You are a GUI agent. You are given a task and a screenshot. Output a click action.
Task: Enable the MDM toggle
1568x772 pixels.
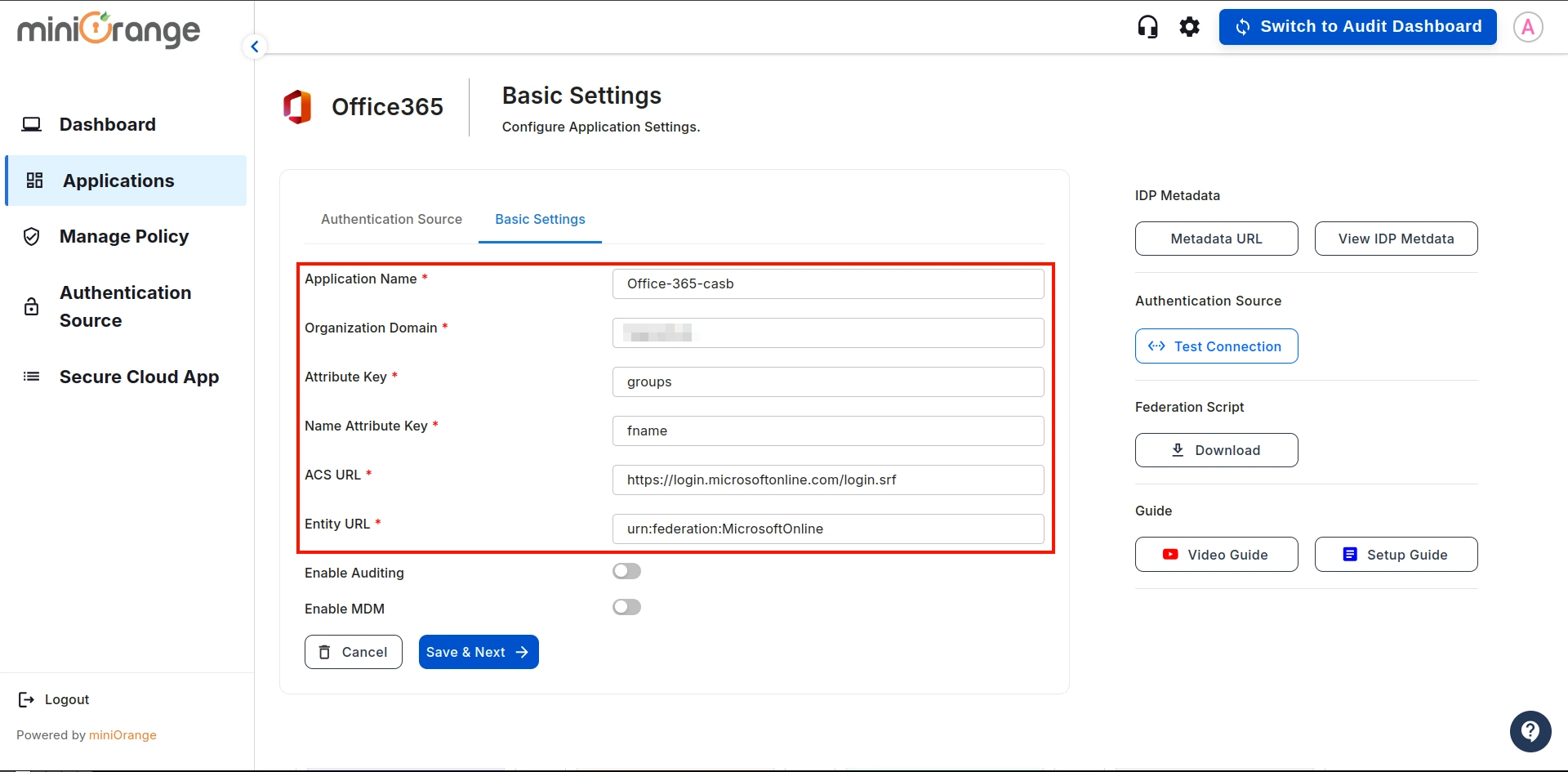click(626, 607)
